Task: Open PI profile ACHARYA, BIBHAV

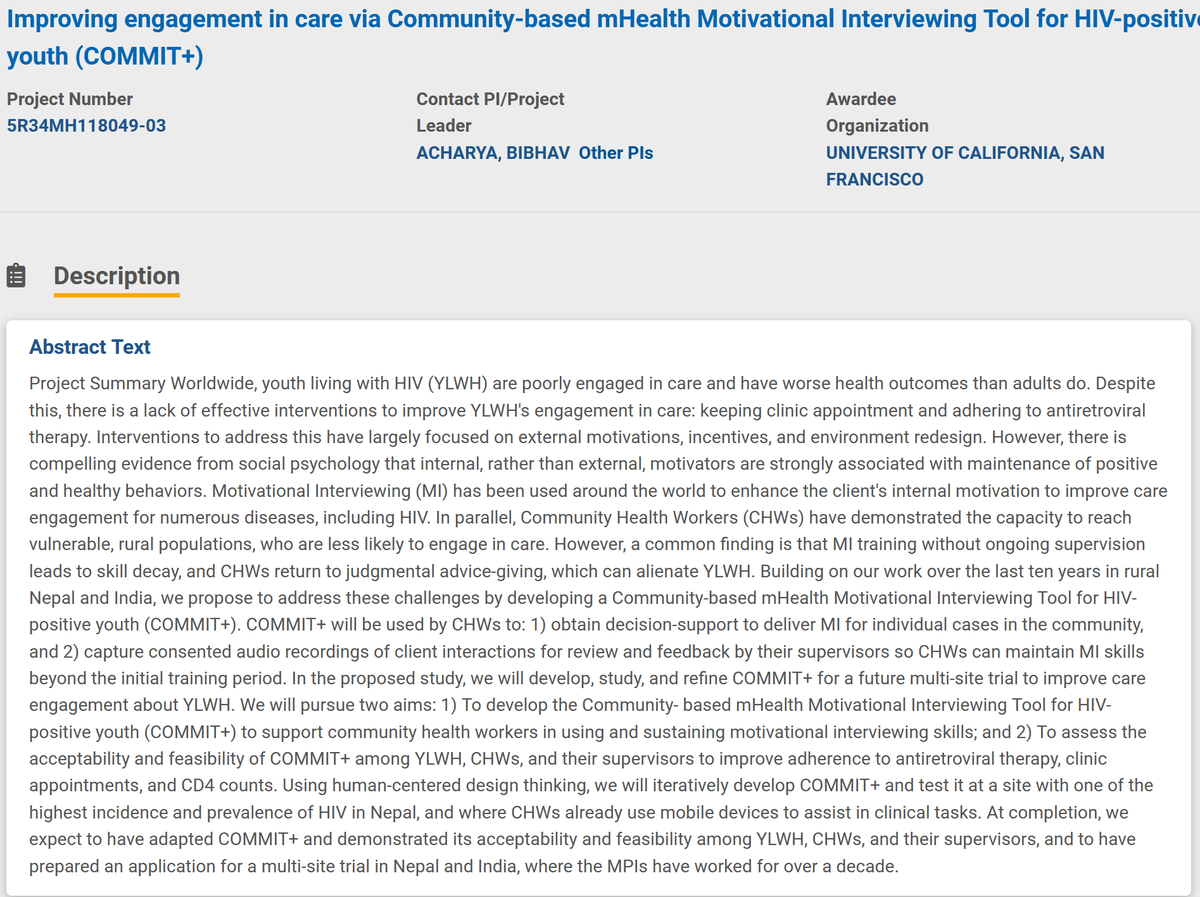Action: pyautogui.click(x=493, y=153)
